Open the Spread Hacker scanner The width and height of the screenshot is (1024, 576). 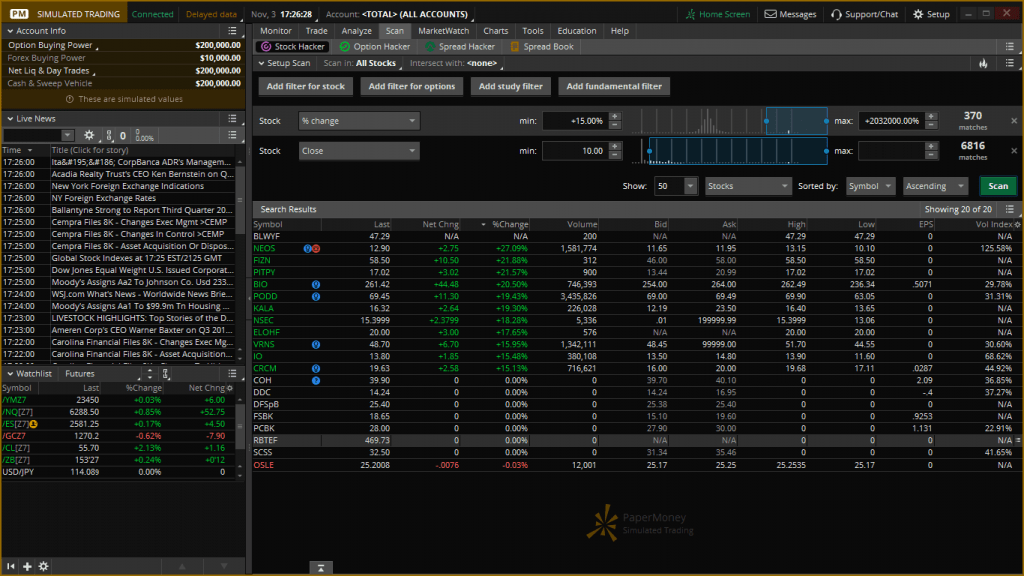460,46
